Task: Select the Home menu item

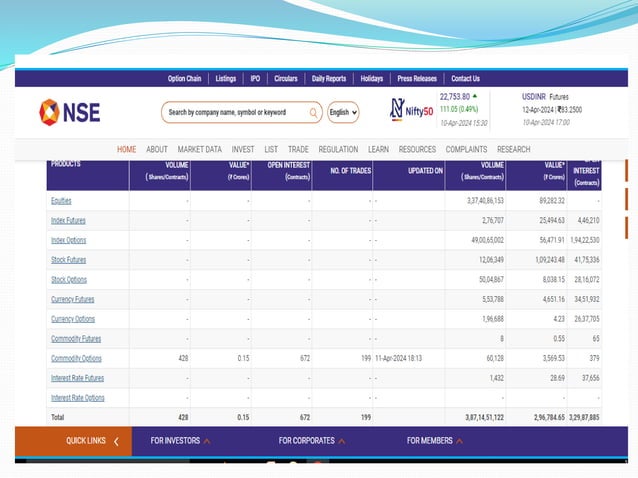Action: (x=126, y=149)
